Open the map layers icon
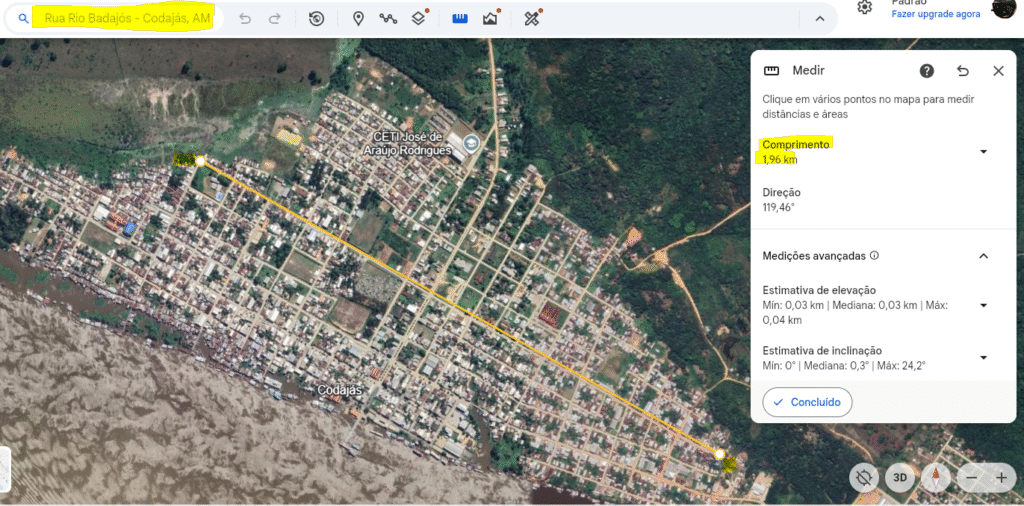Image resolution: width=1024 pixels, height=506 pixels. [x=420, y=19]
